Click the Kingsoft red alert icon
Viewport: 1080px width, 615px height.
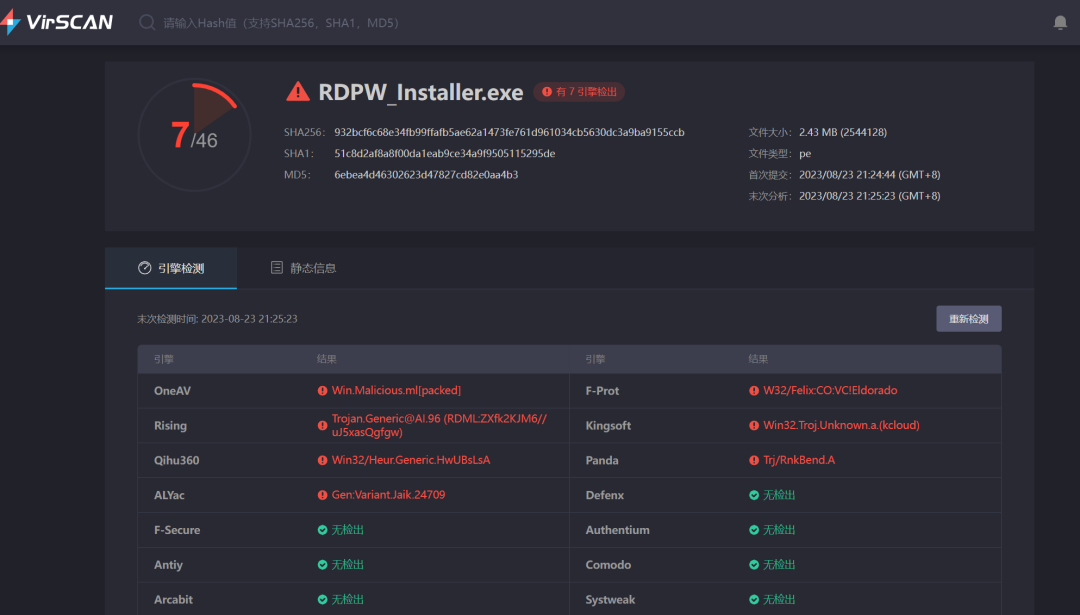[755, 426]
